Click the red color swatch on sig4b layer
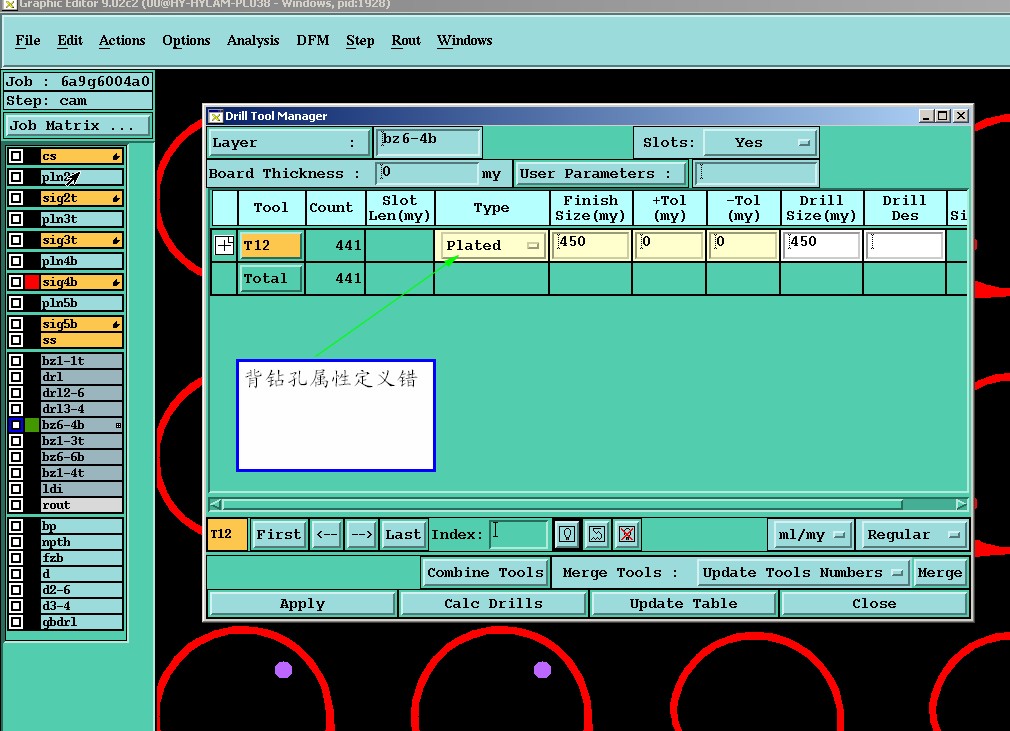Screen dimensions: 1010x731 point(32,281)
